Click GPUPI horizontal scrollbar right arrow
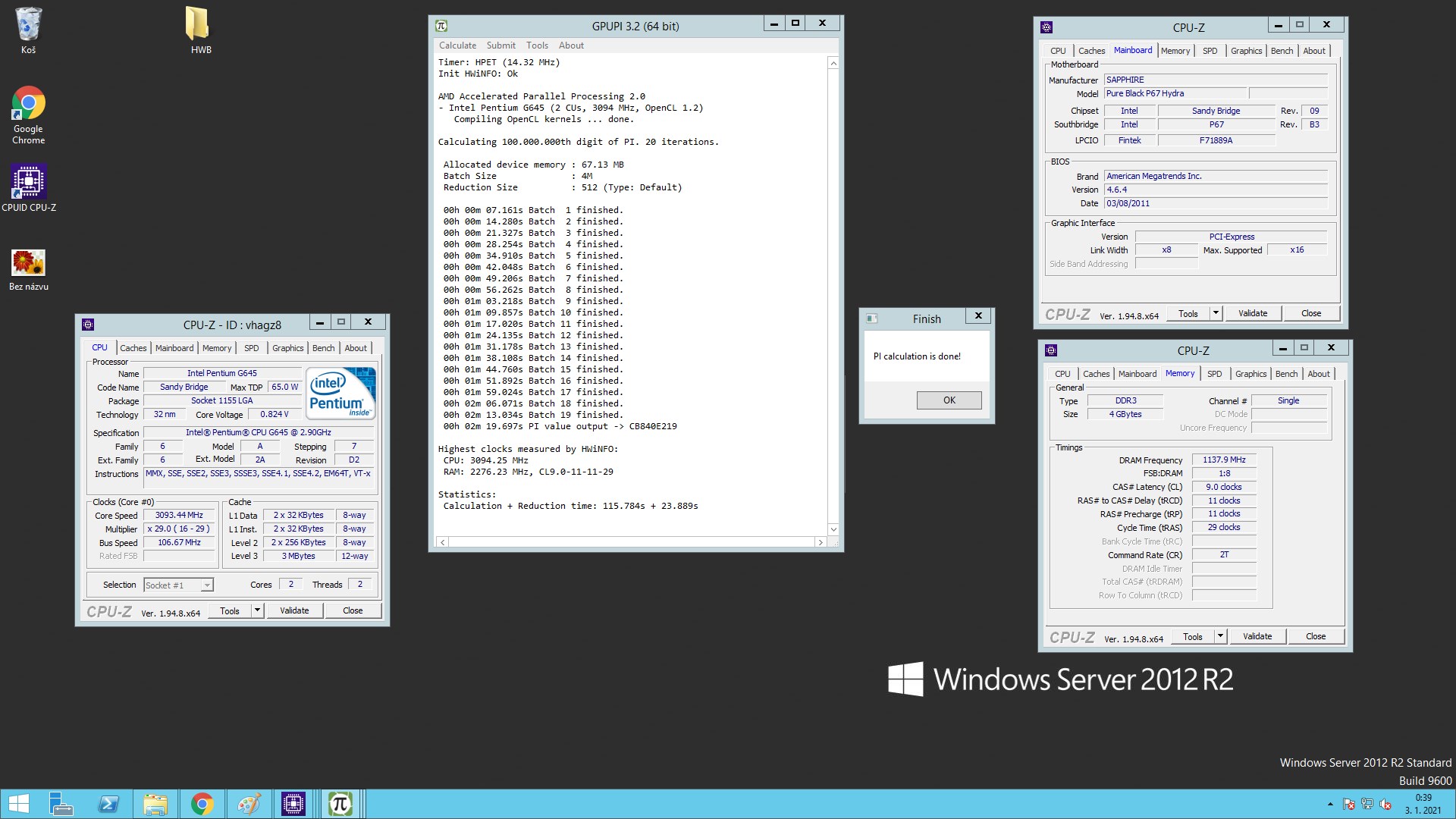This screenshot has height=819, width=1456. 820,542
